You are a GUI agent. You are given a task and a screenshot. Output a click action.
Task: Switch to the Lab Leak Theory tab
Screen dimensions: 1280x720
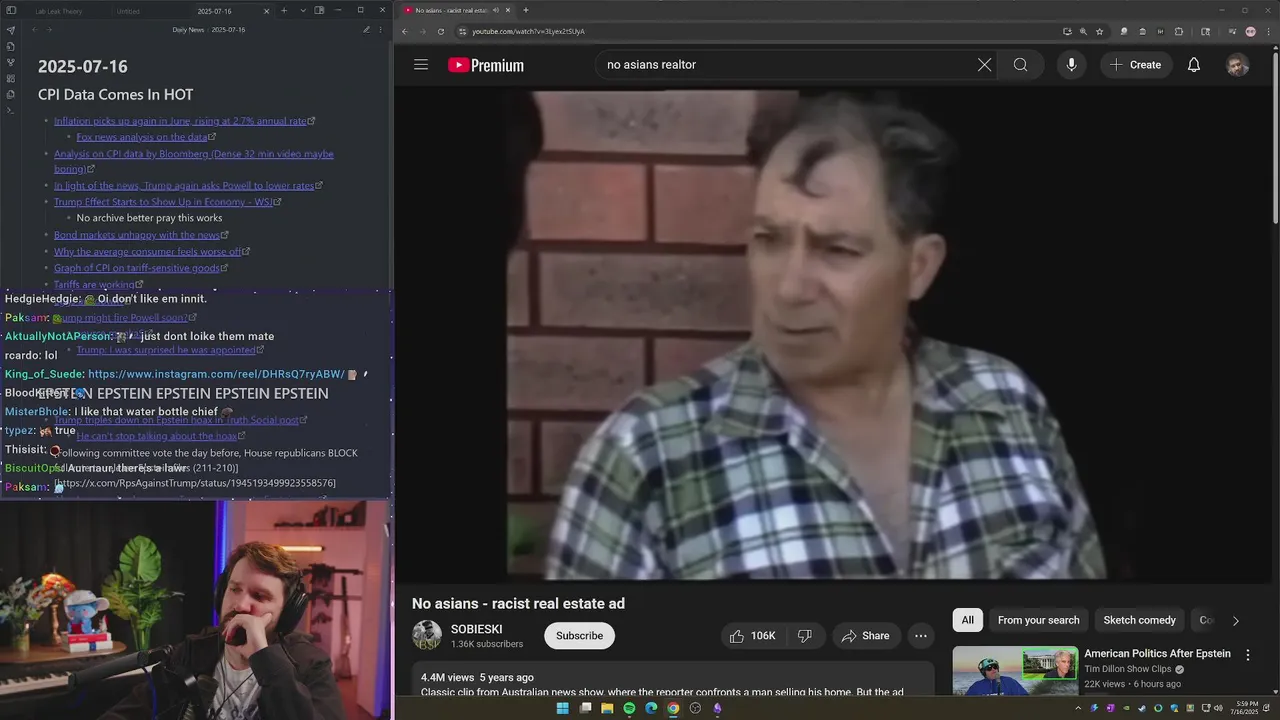click(x=59, y=11)
